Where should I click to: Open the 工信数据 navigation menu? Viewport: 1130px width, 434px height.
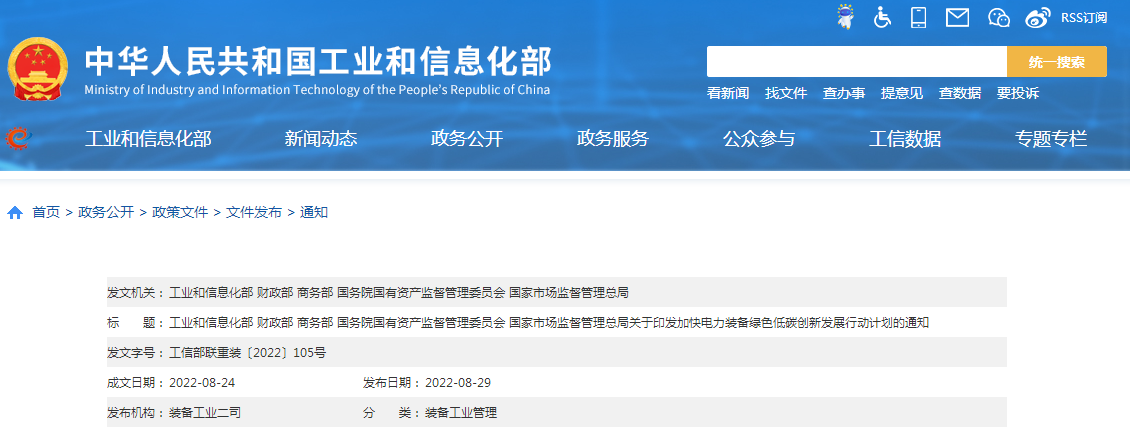pos(905,138)
